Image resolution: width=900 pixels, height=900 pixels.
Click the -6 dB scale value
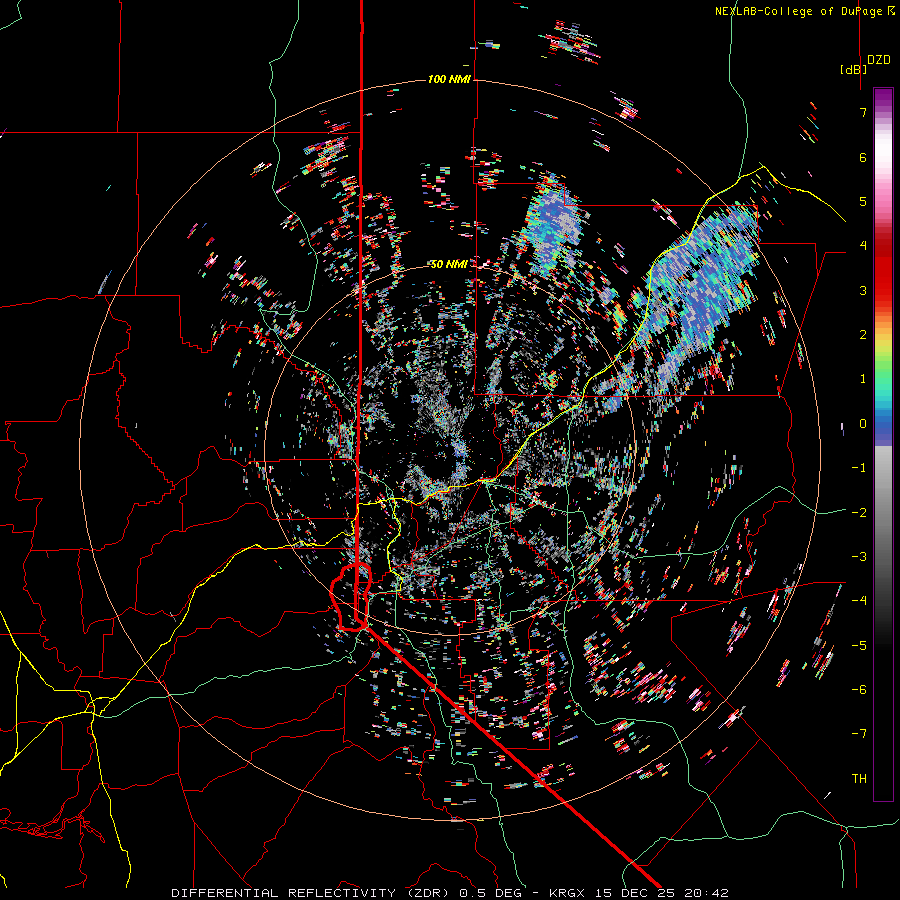point(859,689)
